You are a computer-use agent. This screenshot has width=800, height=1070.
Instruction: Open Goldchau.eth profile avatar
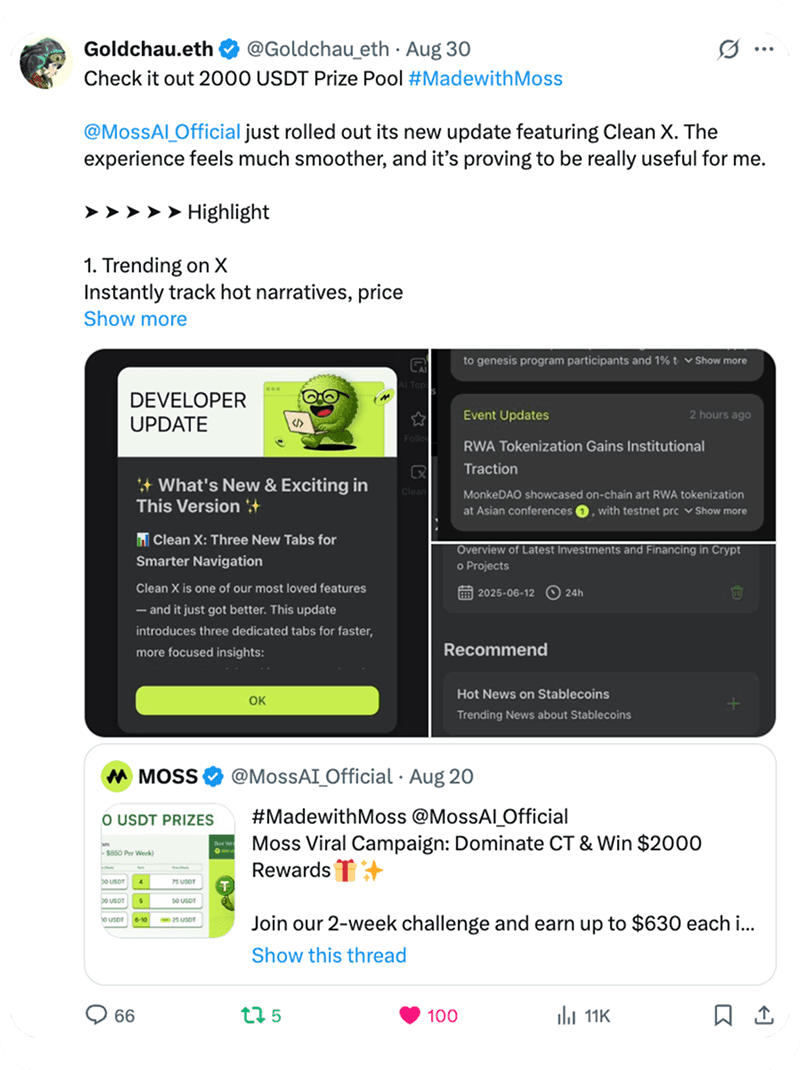coord(45,62)
